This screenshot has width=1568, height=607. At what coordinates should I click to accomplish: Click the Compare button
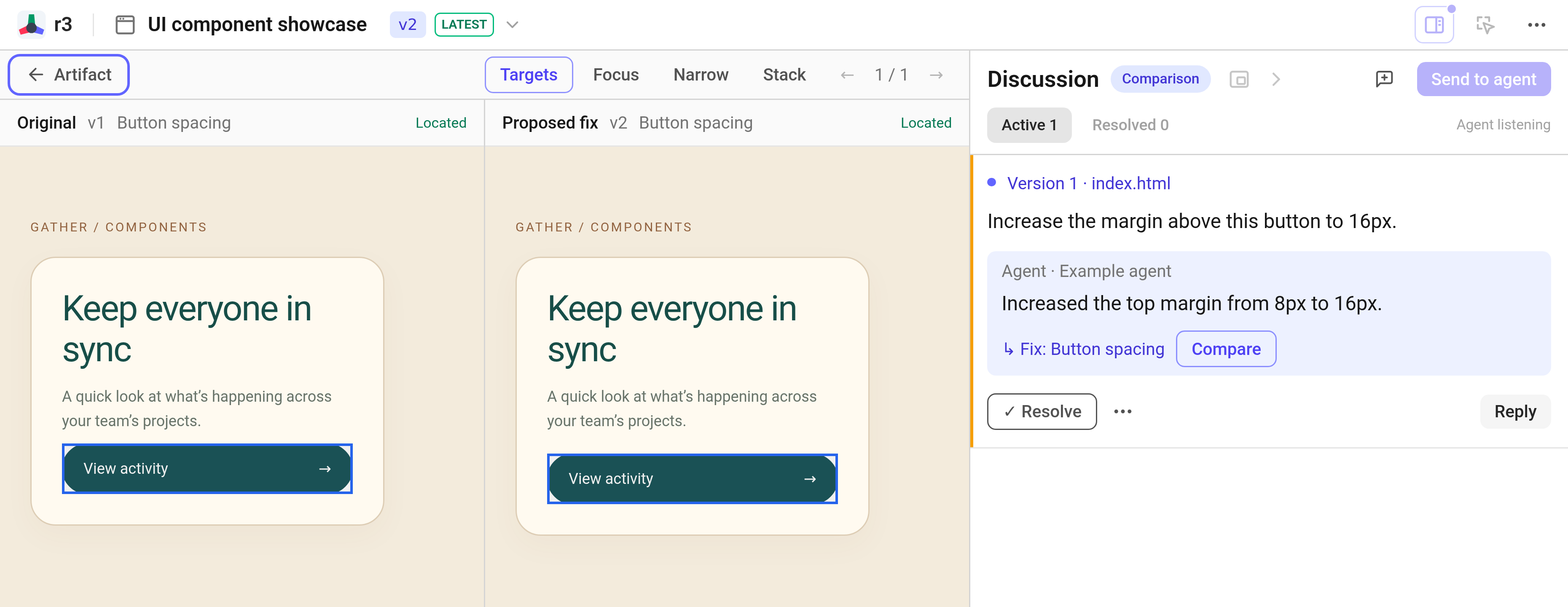coord(1226,349)
